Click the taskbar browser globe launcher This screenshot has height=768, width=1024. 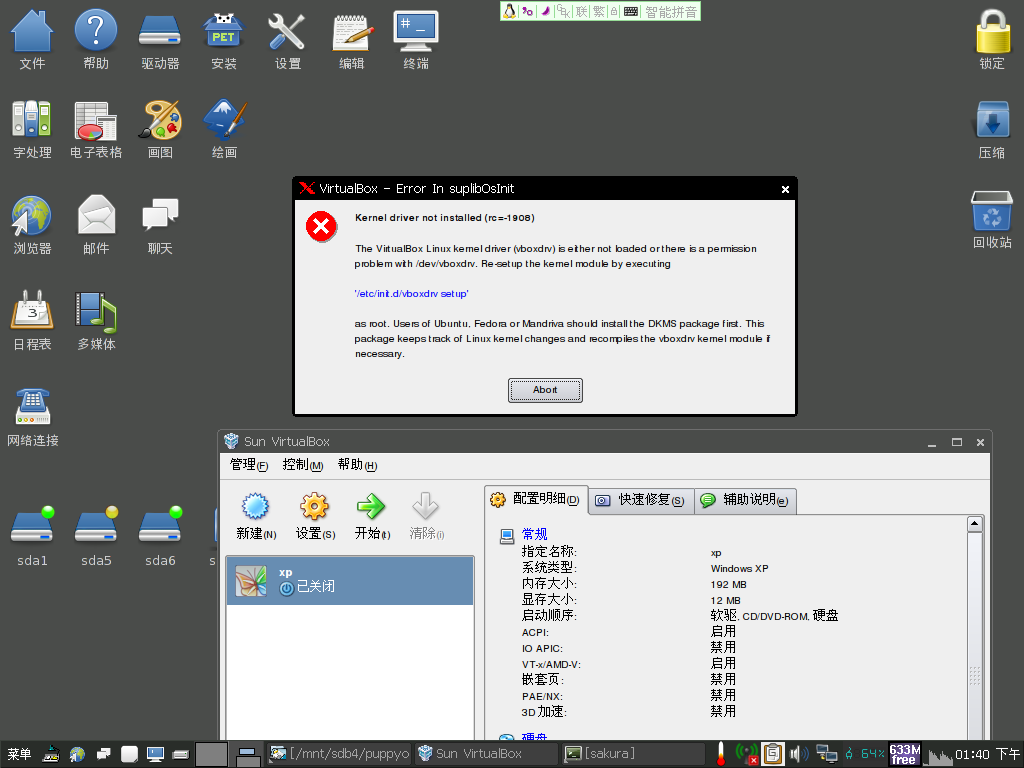pos(77,755)
